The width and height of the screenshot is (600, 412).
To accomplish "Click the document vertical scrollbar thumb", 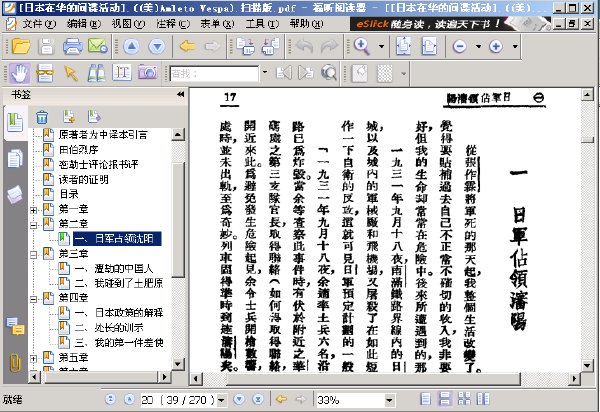I will (x=587, y=140).
